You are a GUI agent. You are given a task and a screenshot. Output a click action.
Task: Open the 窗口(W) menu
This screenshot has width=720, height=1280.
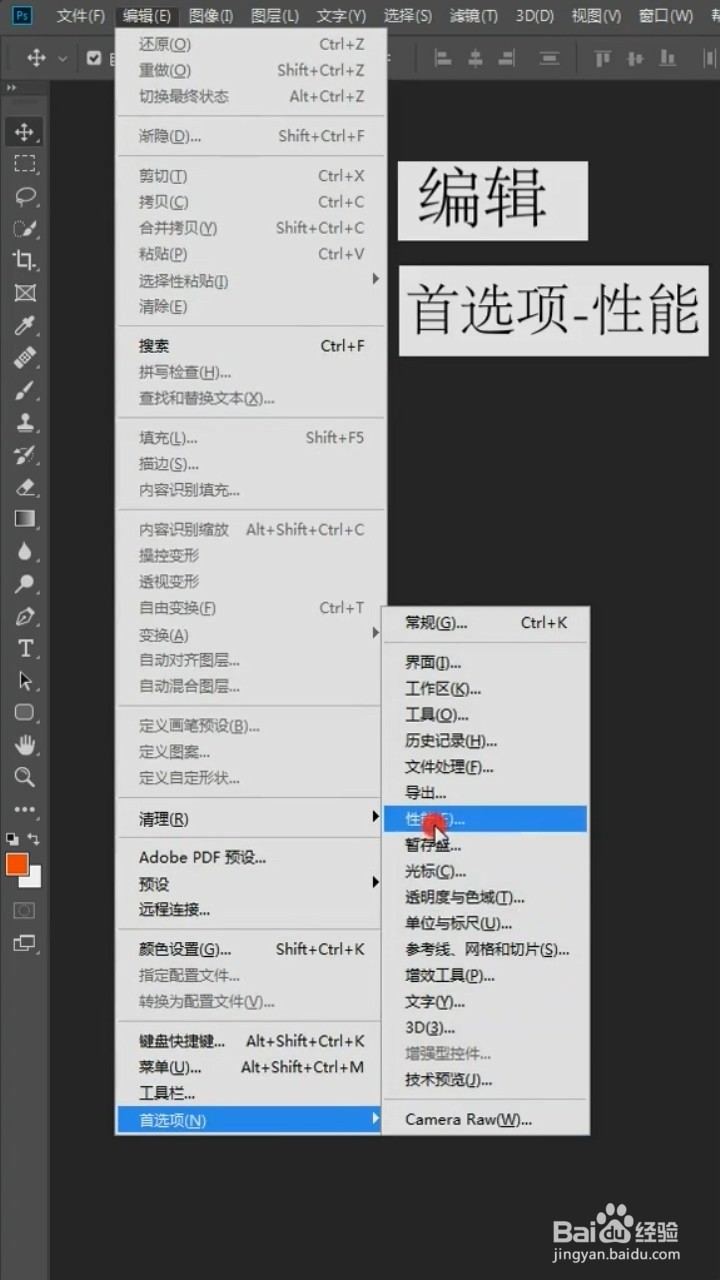tap(666, 16)
